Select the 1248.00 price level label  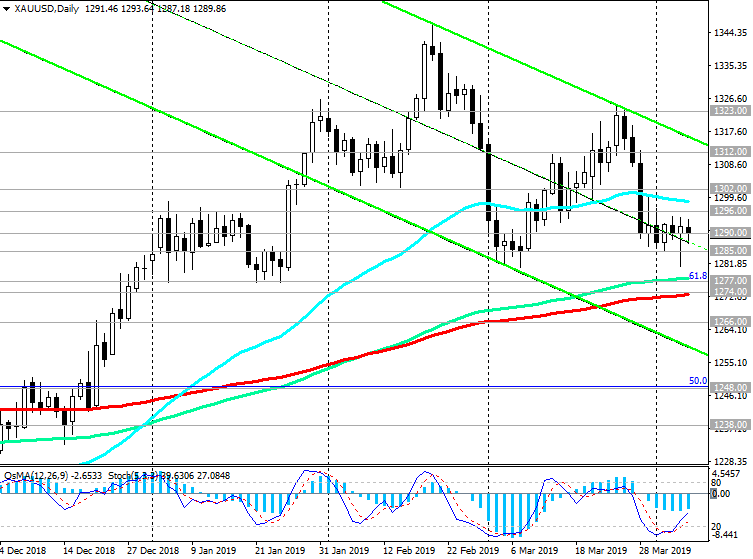tap(730, 388)
